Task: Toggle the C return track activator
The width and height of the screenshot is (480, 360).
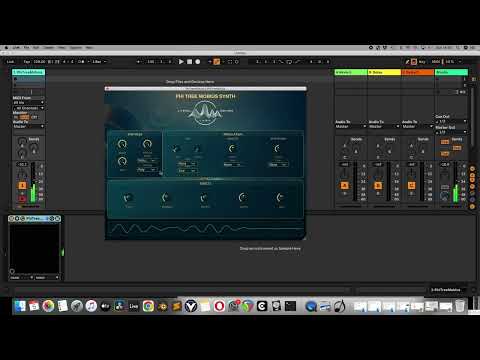Action: pos(412,185)
